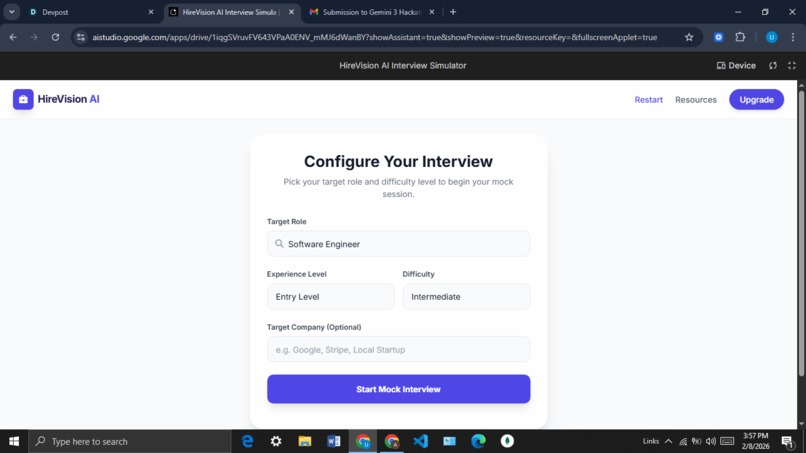
Task: Open a new tab with the plus icon
Action: (453, 12)
